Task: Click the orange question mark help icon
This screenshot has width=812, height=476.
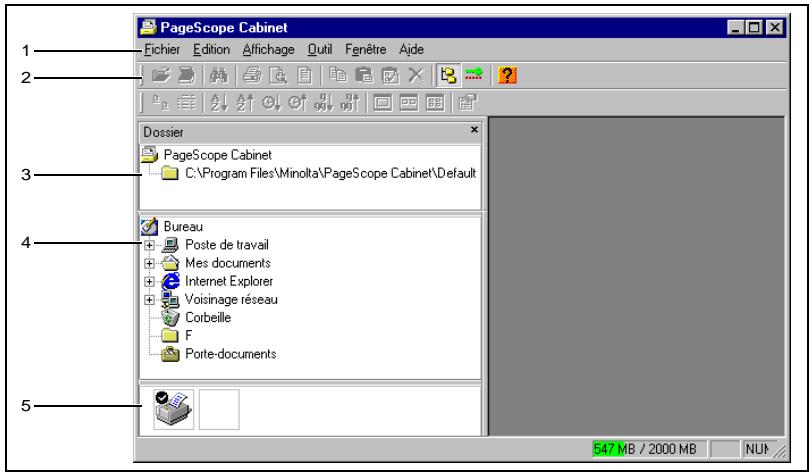Action: click(x=507, y=76)
